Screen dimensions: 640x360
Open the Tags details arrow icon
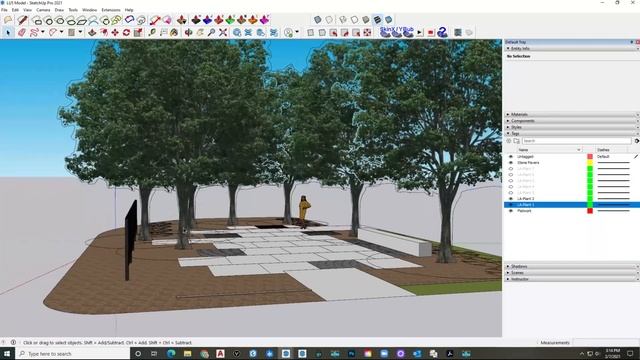click(x=636, y=141)
